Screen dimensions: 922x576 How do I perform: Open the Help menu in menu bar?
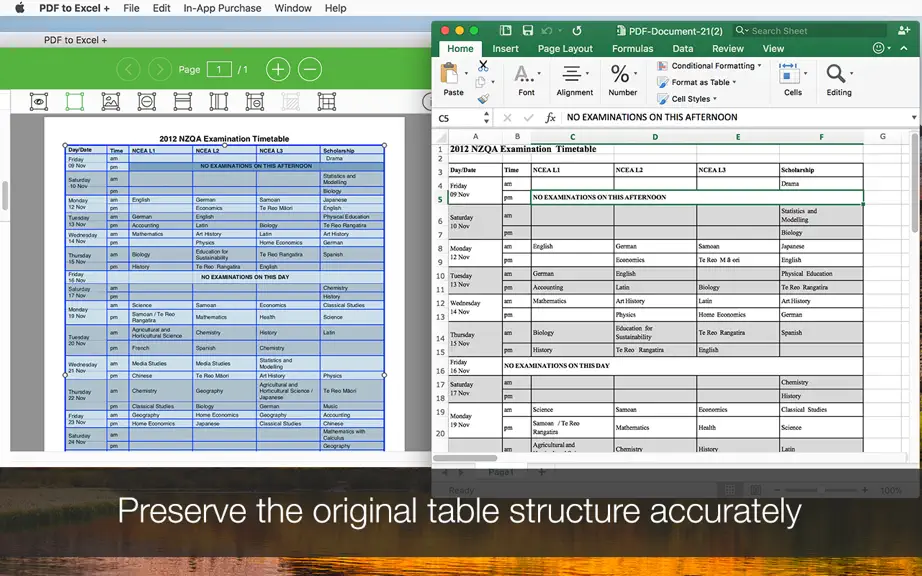[336, 8]
